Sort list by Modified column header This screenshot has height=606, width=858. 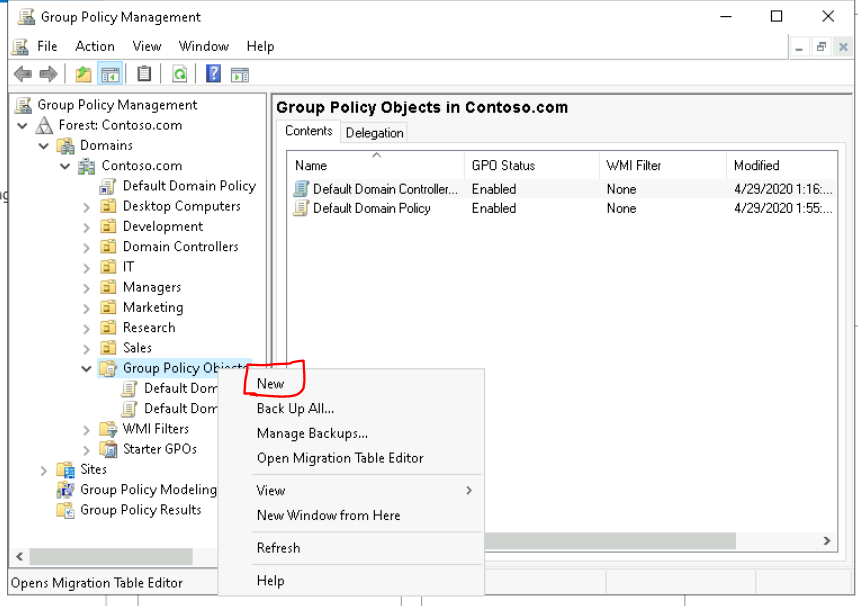pyautogui.click(x=782, y=165)
